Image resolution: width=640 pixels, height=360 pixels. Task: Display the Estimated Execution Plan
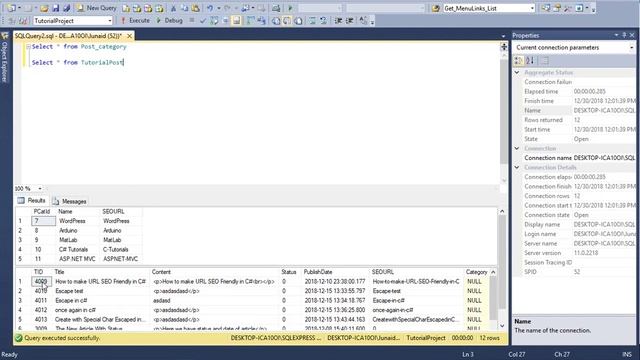[214, 20]
